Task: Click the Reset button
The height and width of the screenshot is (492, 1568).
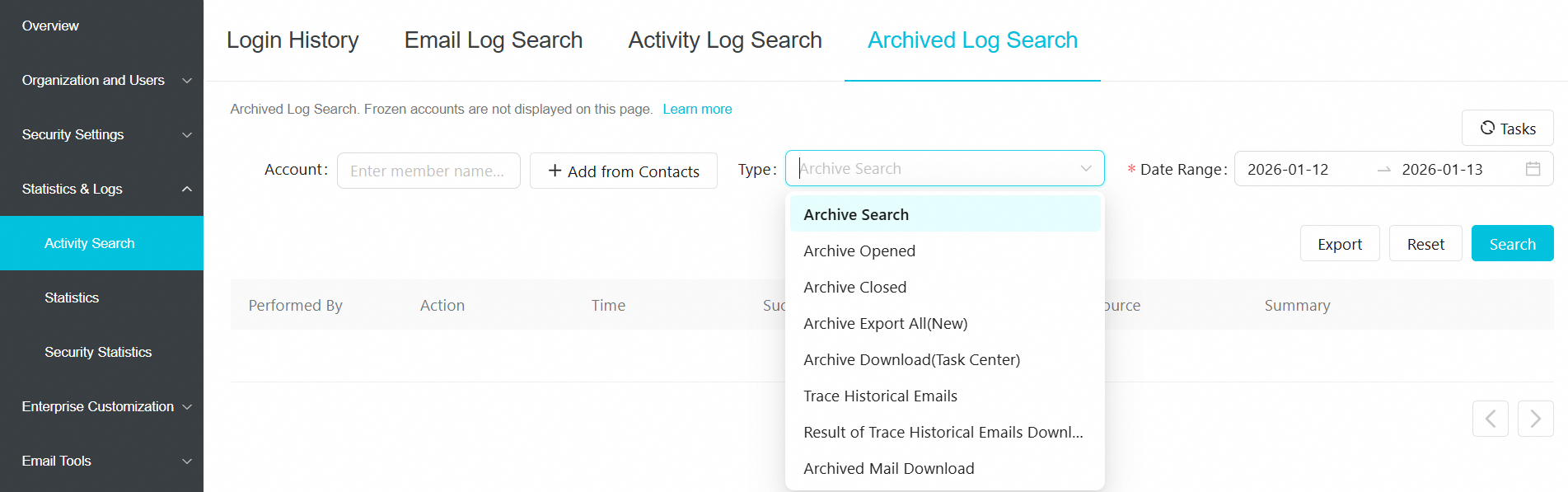Action: (x=1425, y=243)
